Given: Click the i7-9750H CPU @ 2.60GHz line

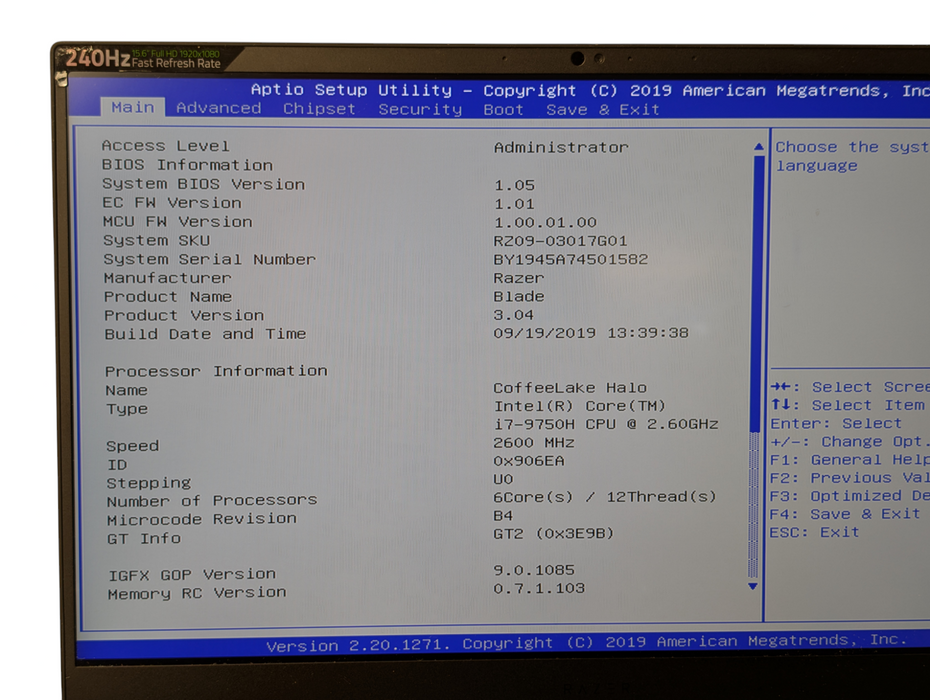Looking at the screenshot, I should 606,424.
